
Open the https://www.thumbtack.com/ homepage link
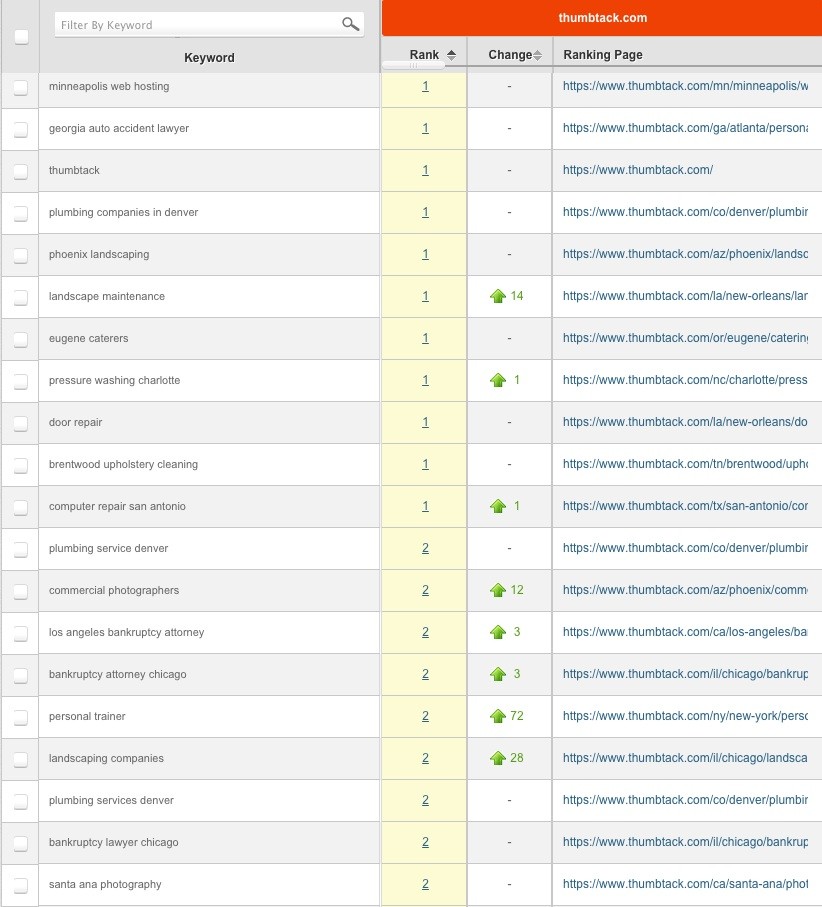637,170
